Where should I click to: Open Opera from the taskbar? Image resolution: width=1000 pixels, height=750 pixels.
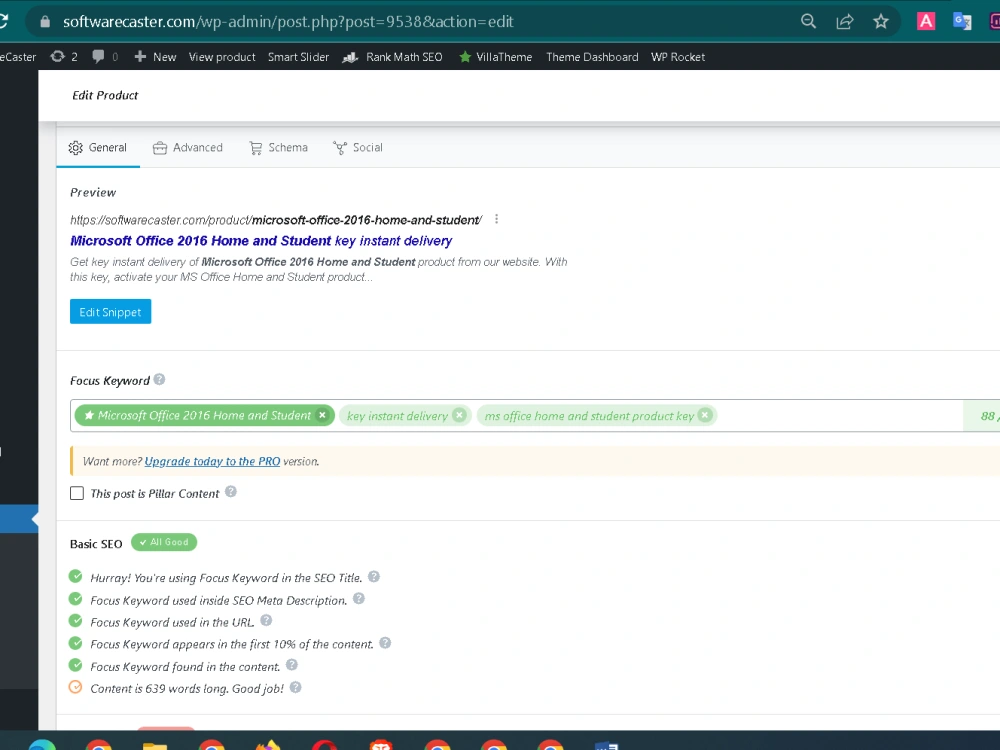325,745
